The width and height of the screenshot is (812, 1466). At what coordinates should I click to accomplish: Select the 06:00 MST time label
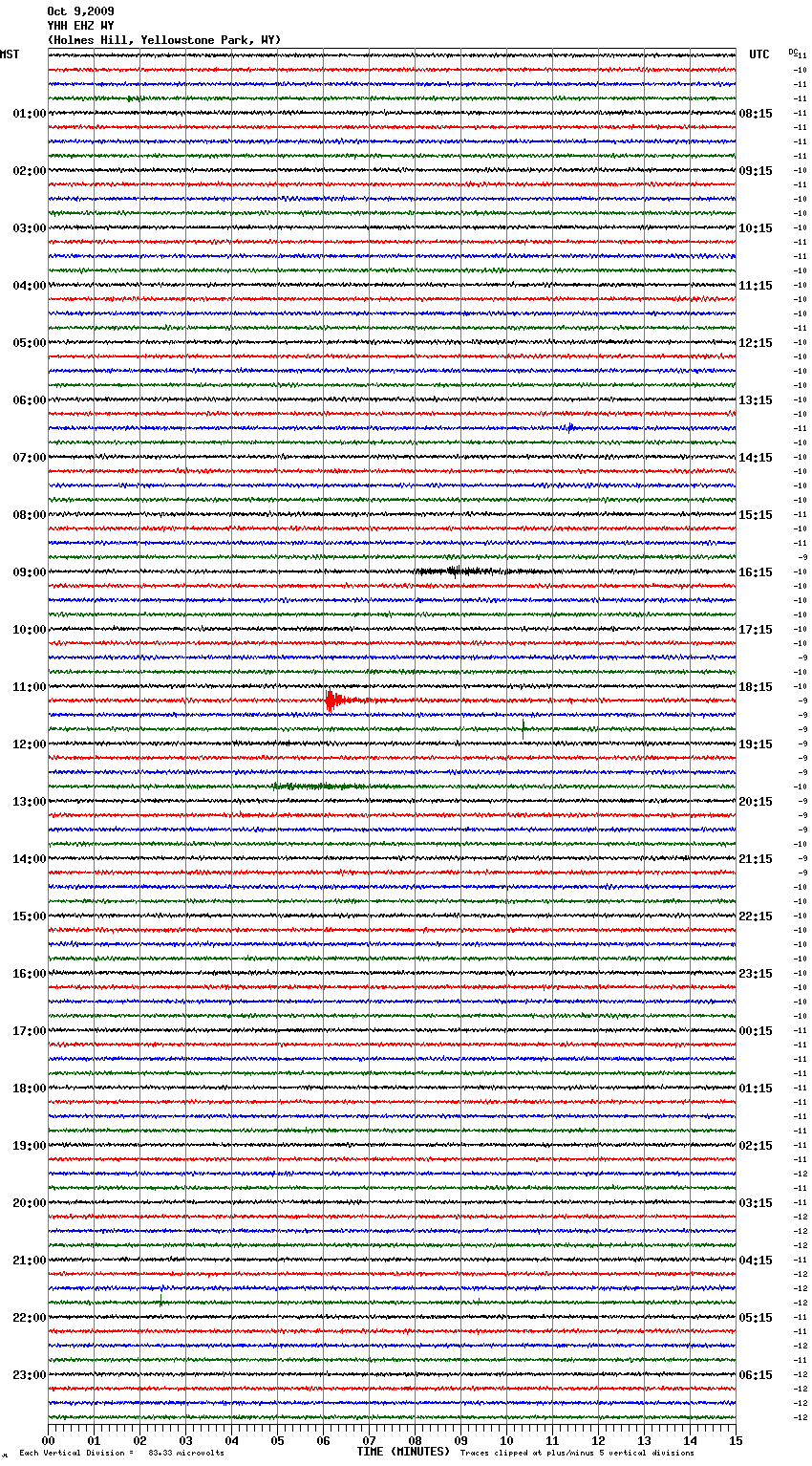pyautogui.click(x=30, y=400)
